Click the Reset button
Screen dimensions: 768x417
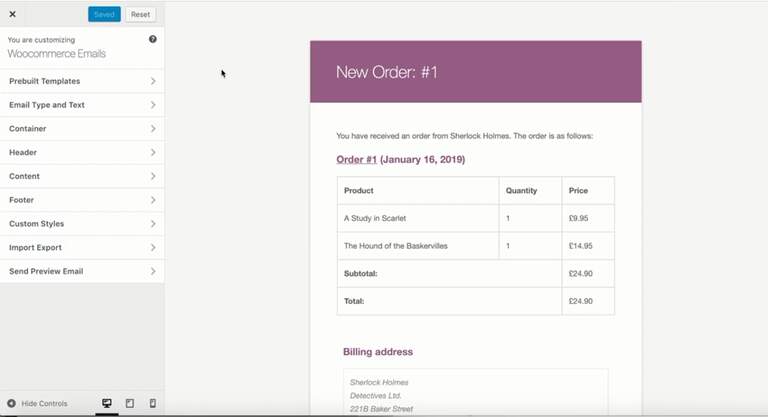tap(141, 14)
